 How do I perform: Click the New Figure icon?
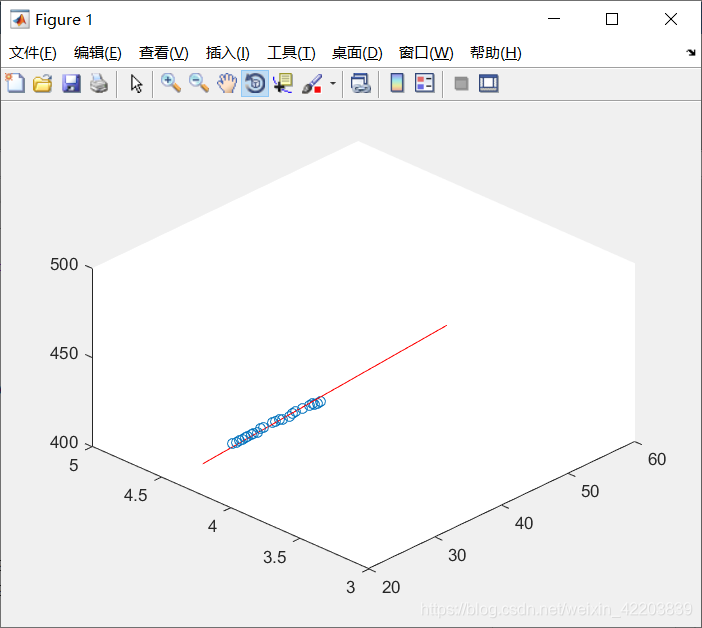coord(15,83)
